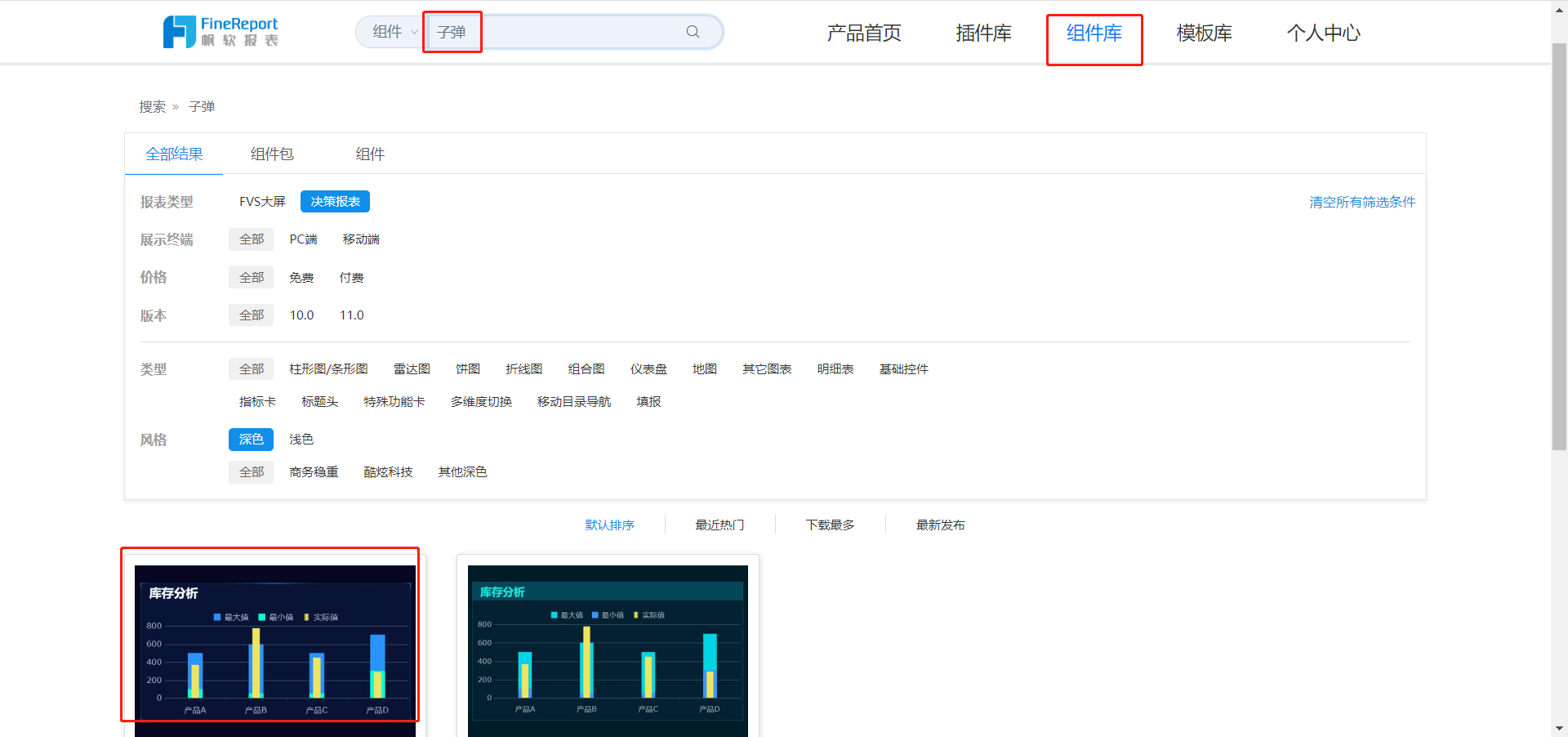The height and width of the screenshot is (737, 1568).
Task: Filter type by 标题头
Action: 319,402
